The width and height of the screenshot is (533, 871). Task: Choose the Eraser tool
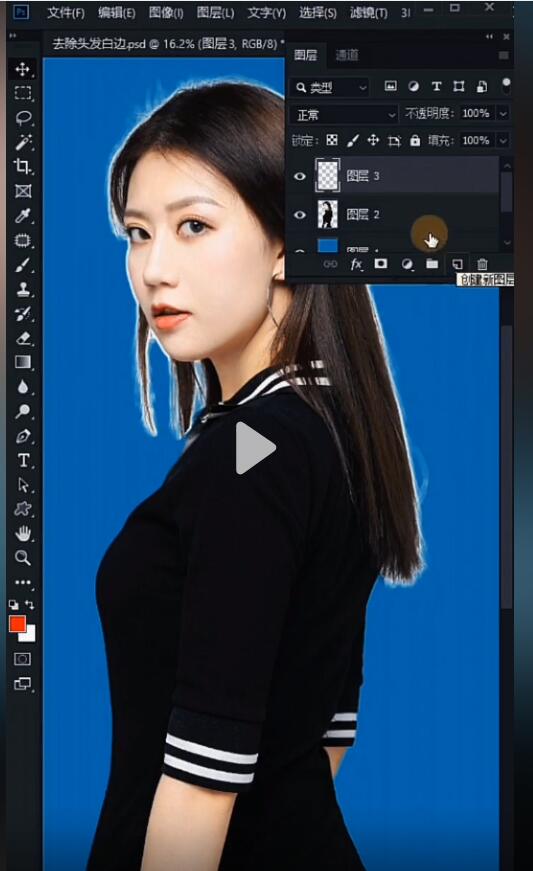(x=23, y=338)
